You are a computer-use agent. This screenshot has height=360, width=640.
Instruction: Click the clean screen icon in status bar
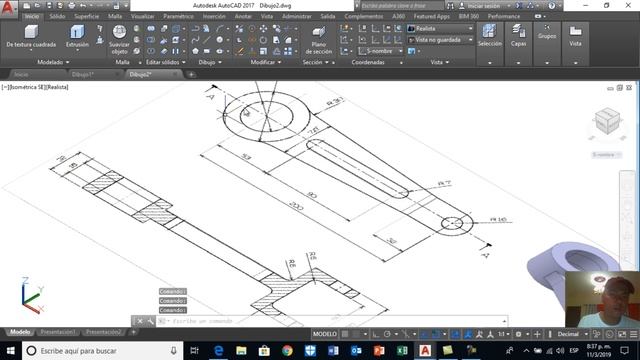[x=622, y=334]
